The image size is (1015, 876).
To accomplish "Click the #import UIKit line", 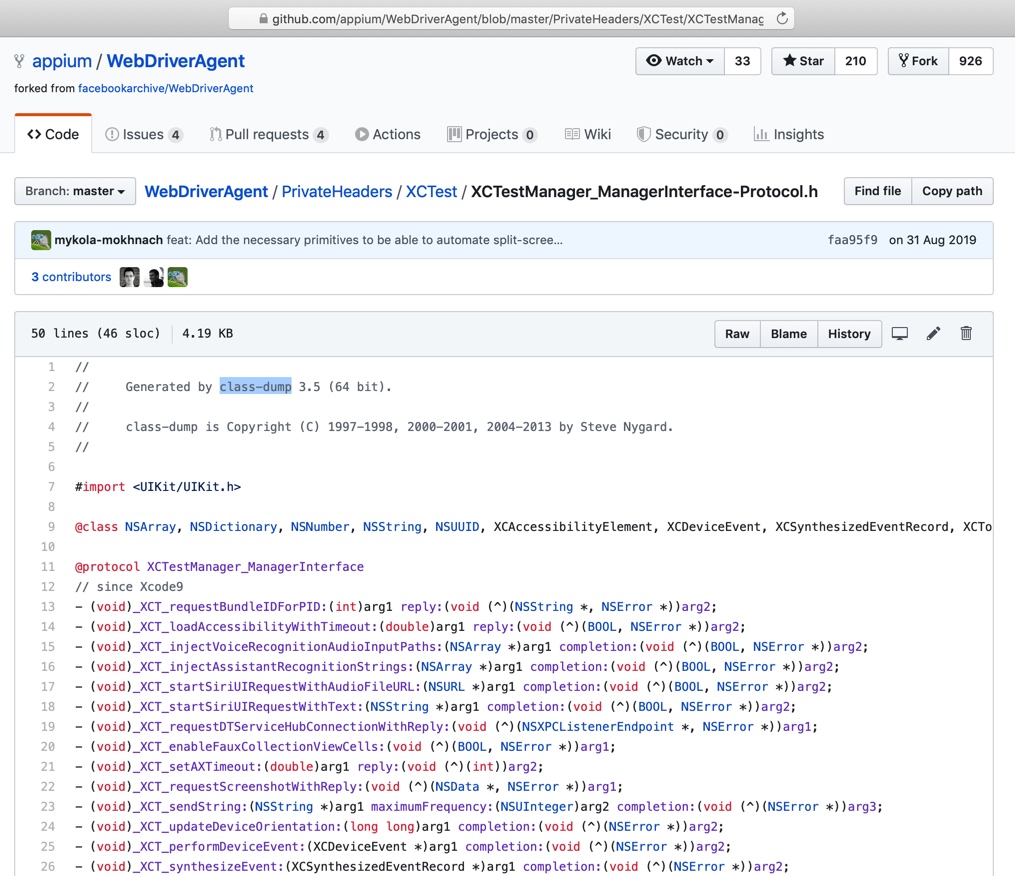I will [x=158, y=487].
